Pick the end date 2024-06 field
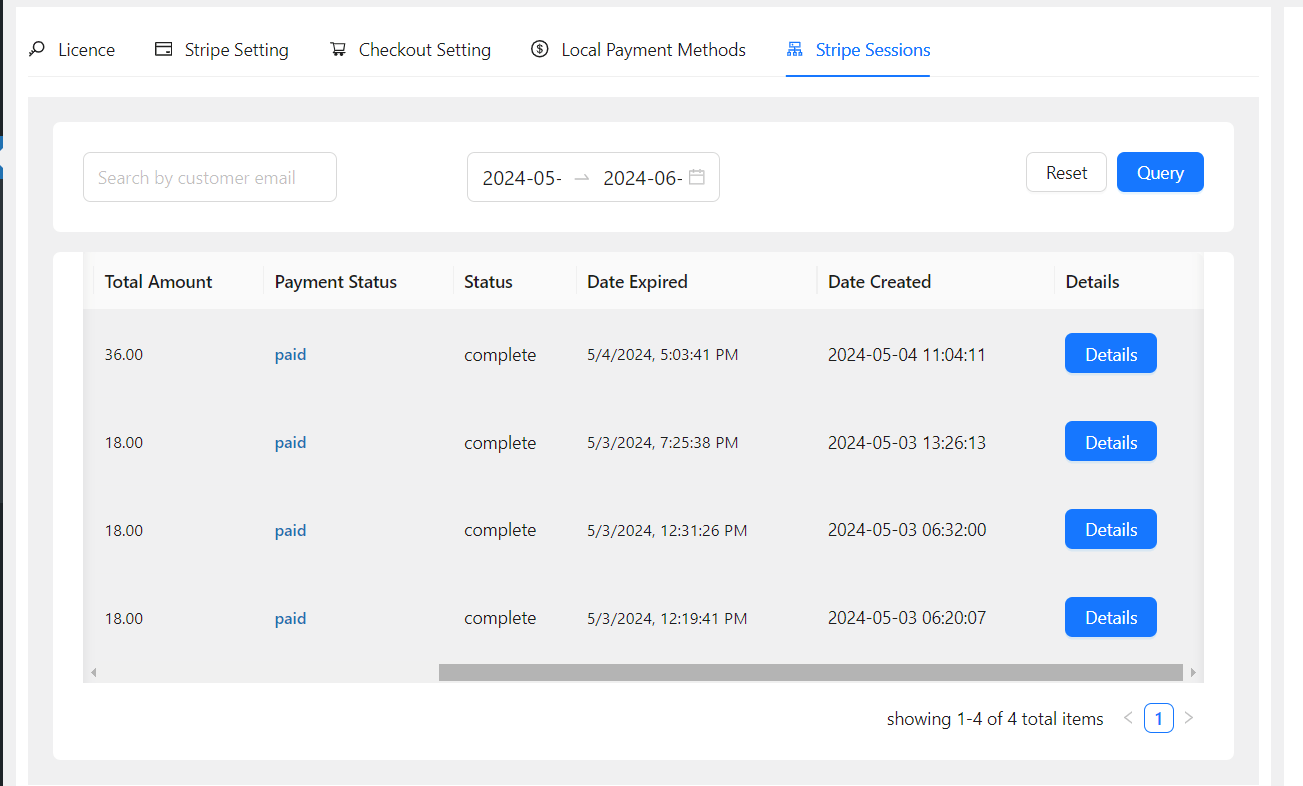 click(x=642, y=178)
